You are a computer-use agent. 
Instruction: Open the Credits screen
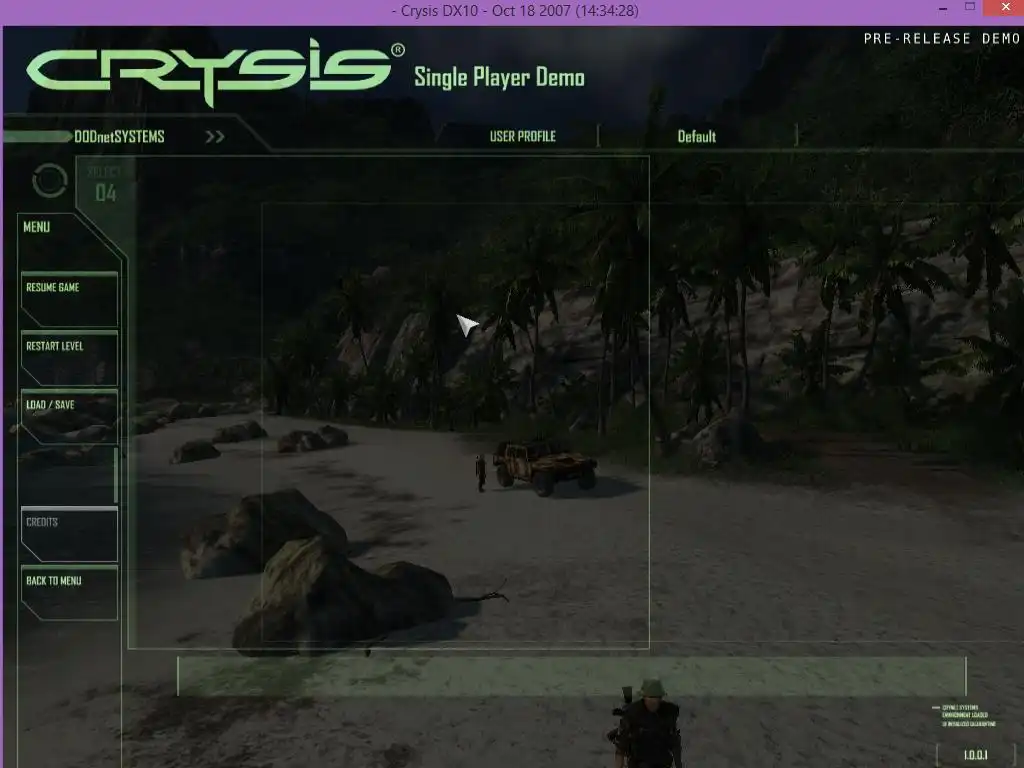pos(69,534)
